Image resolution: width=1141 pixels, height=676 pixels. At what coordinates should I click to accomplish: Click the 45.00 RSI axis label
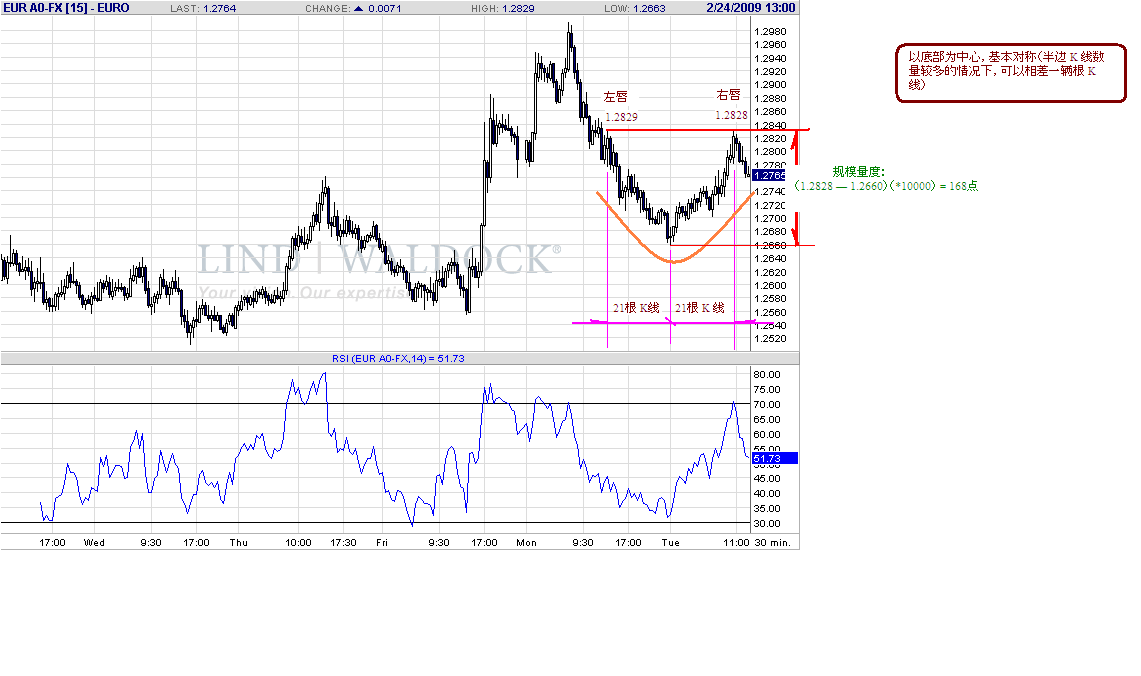click(x=766, y=479)
